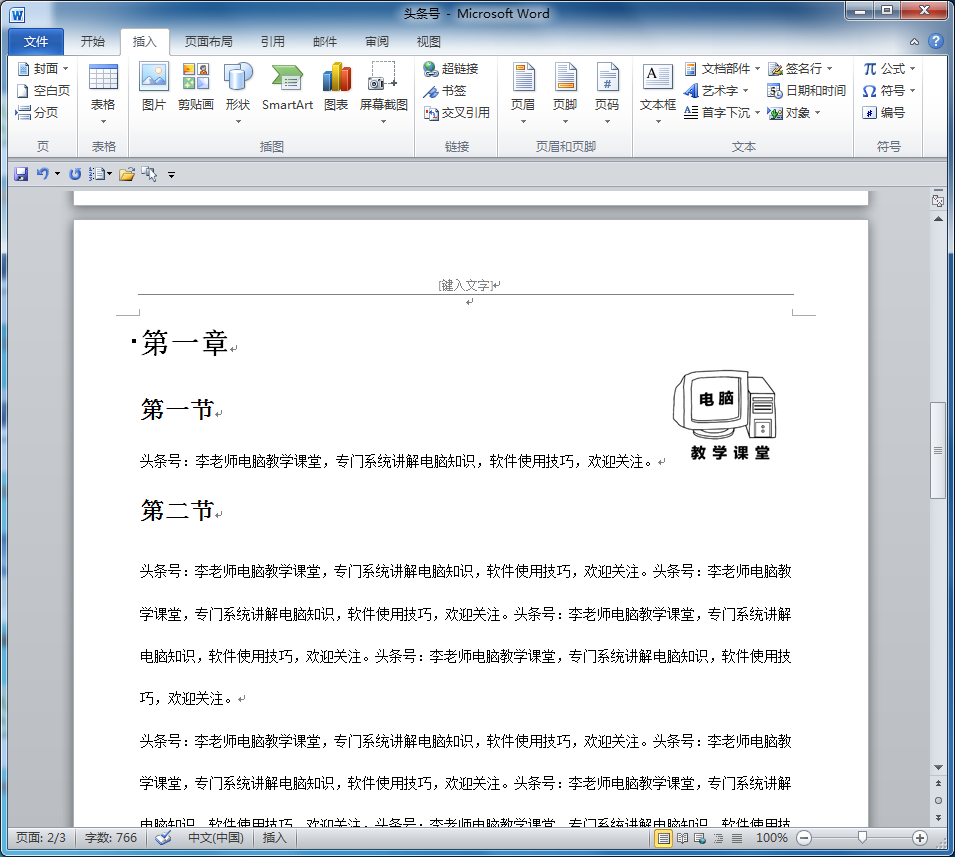
Task: Toggle the ruler display button
Action: (x=938, y=199)
